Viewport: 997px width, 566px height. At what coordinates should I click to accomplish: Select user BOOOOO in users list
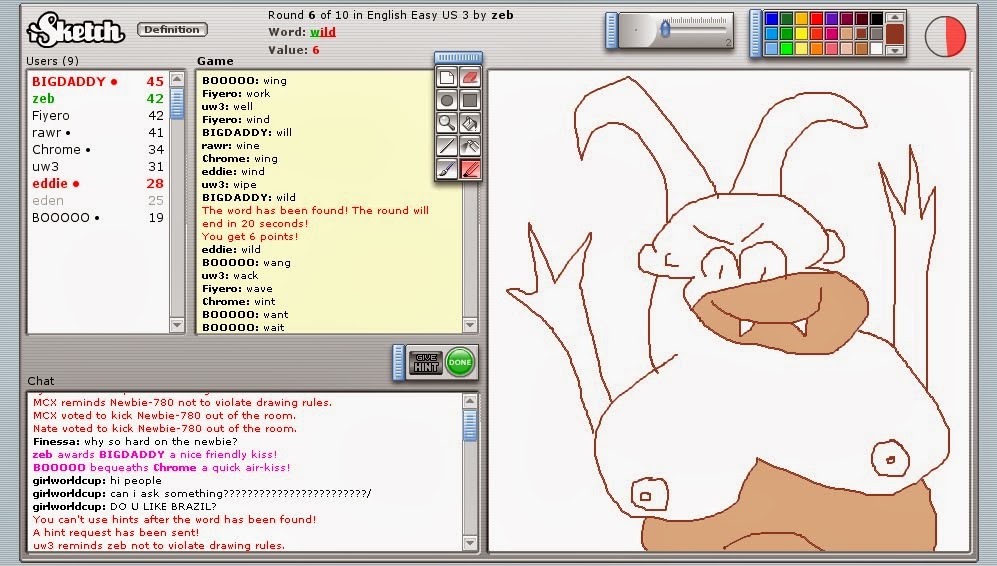[98, 217]
